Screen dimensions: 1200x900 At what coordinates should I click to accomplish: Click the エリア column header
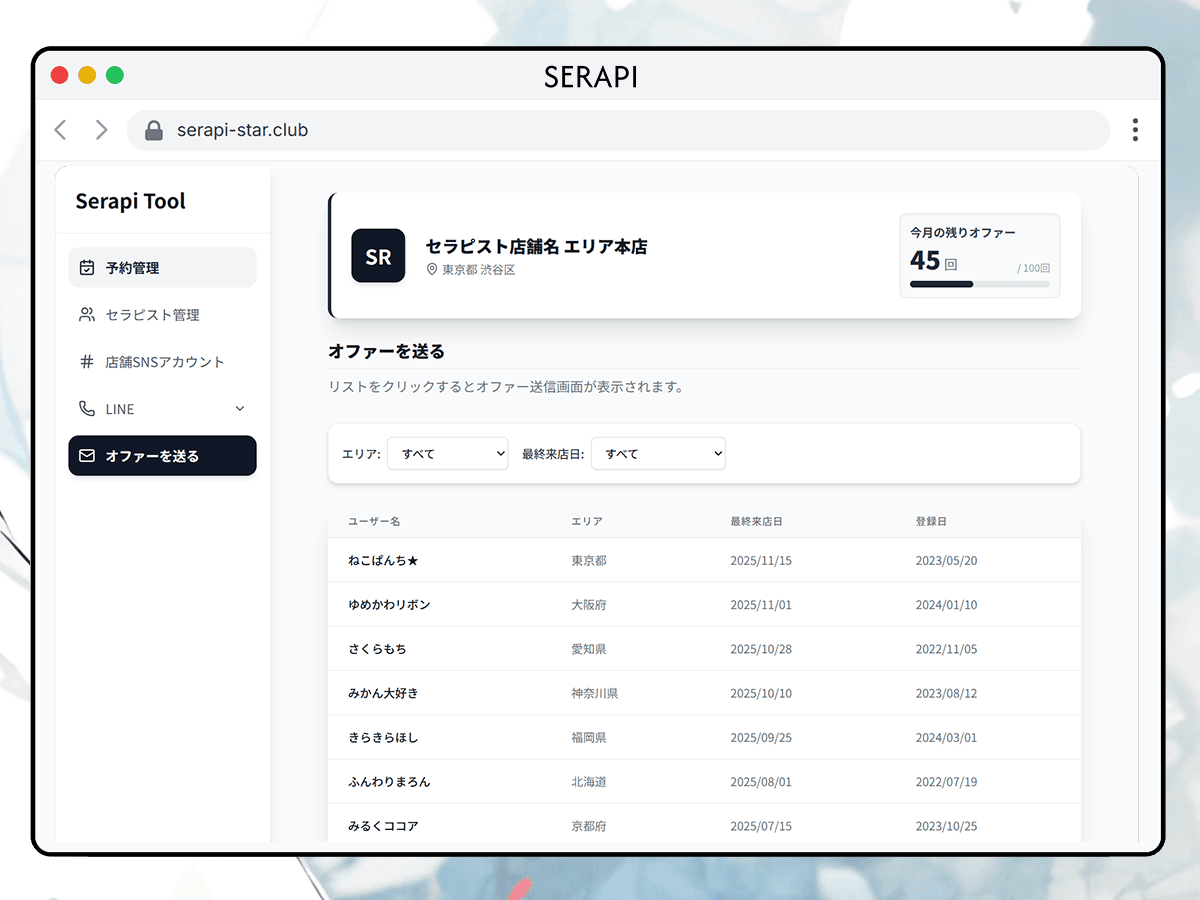click(x=587, y=521)
